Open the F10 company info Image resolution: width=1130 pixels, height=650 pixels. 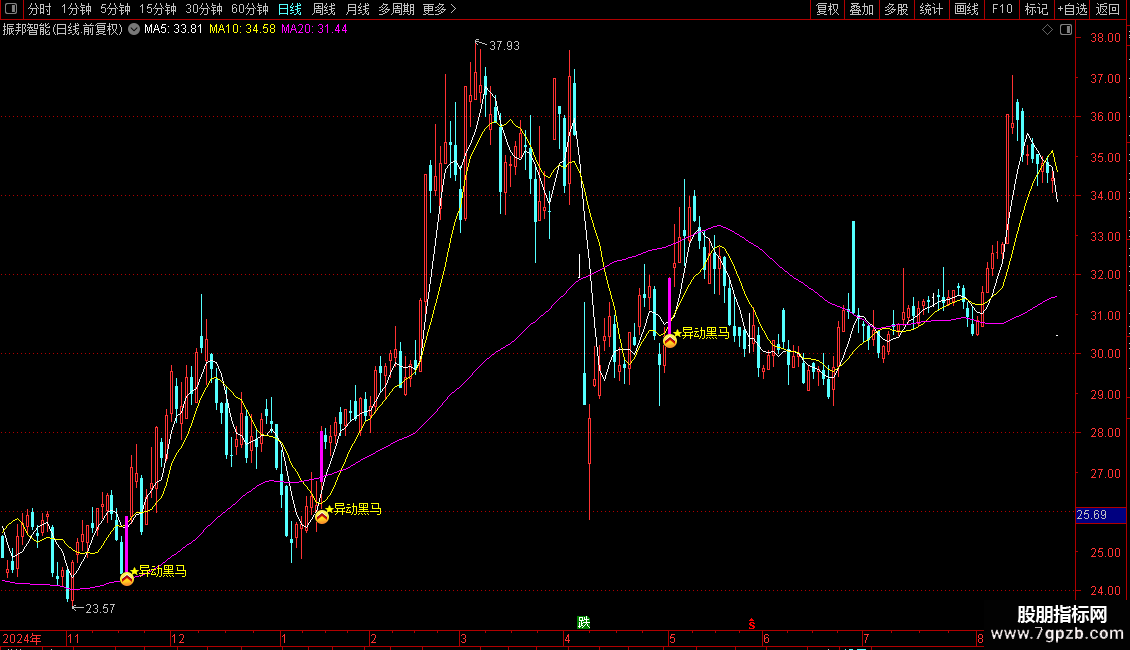tap(1002, 9)
